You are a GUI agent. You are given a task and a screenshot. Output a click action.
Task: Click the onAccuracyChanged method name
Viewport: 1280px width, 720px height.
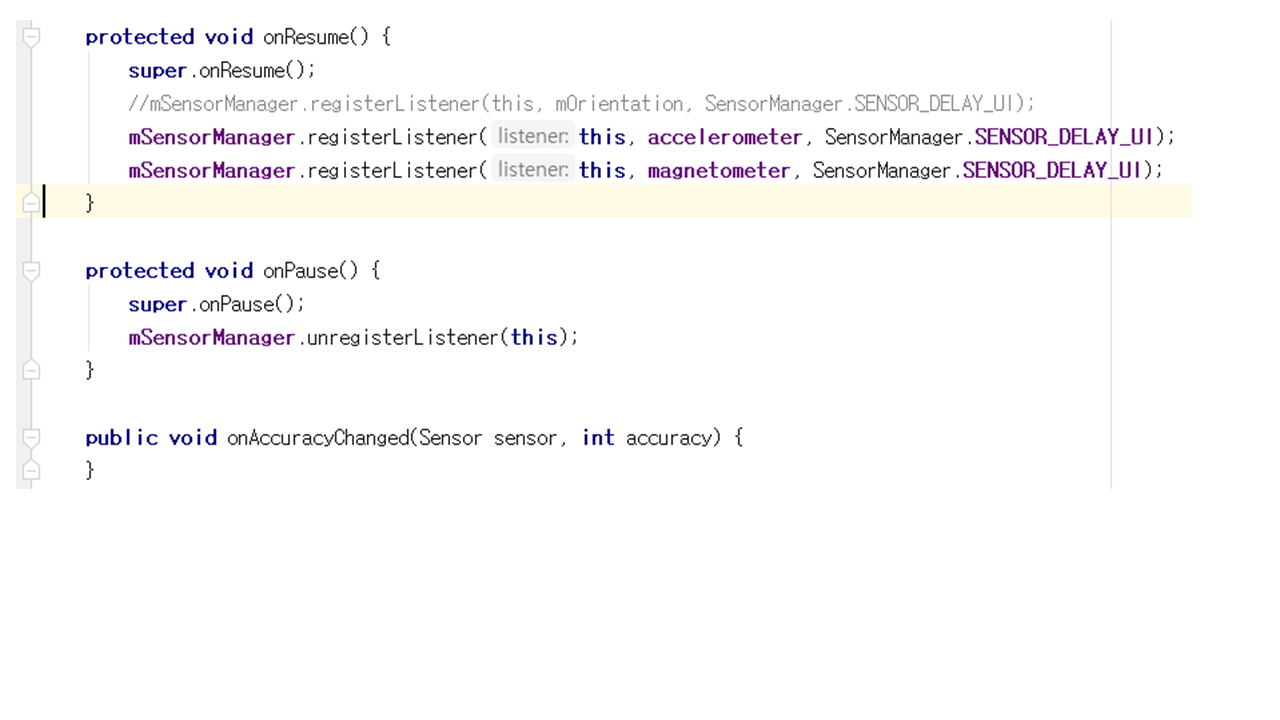318,438
